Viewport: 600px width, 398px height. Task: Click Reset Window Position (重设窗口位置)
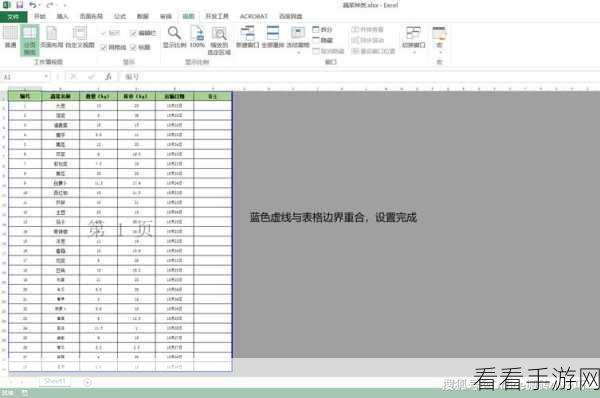373,51
